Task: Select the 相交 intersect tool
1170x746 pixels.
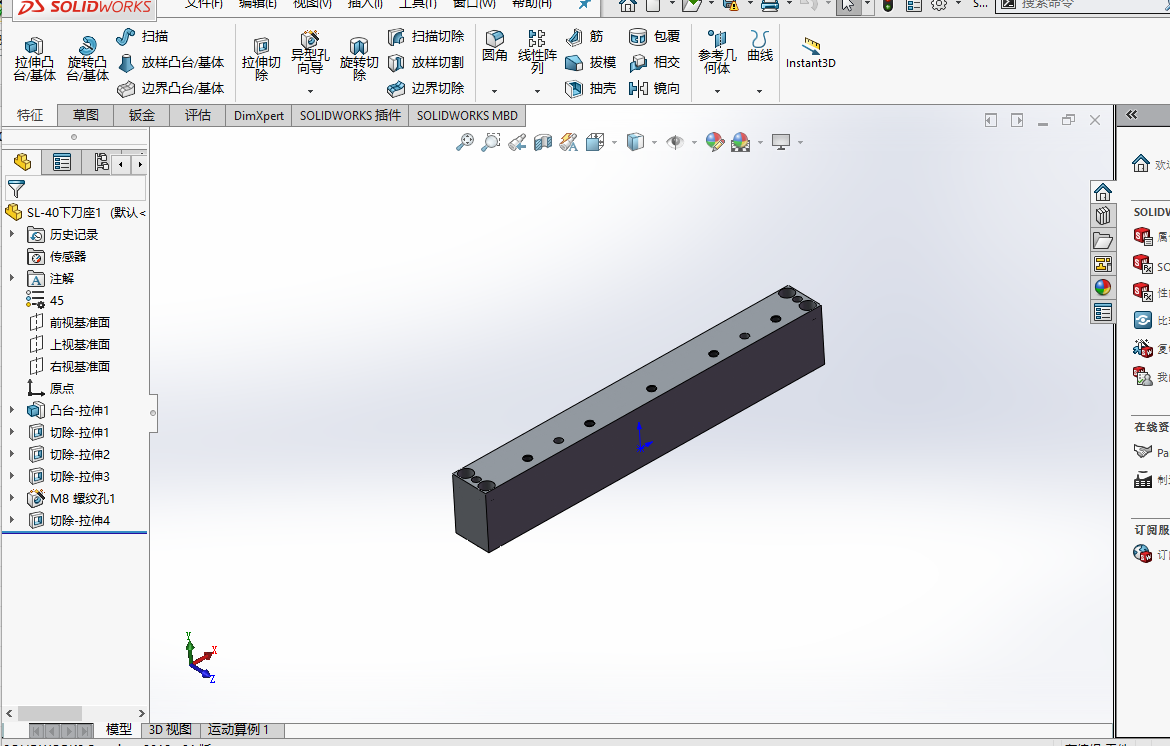Action: [x=654, y=62]
